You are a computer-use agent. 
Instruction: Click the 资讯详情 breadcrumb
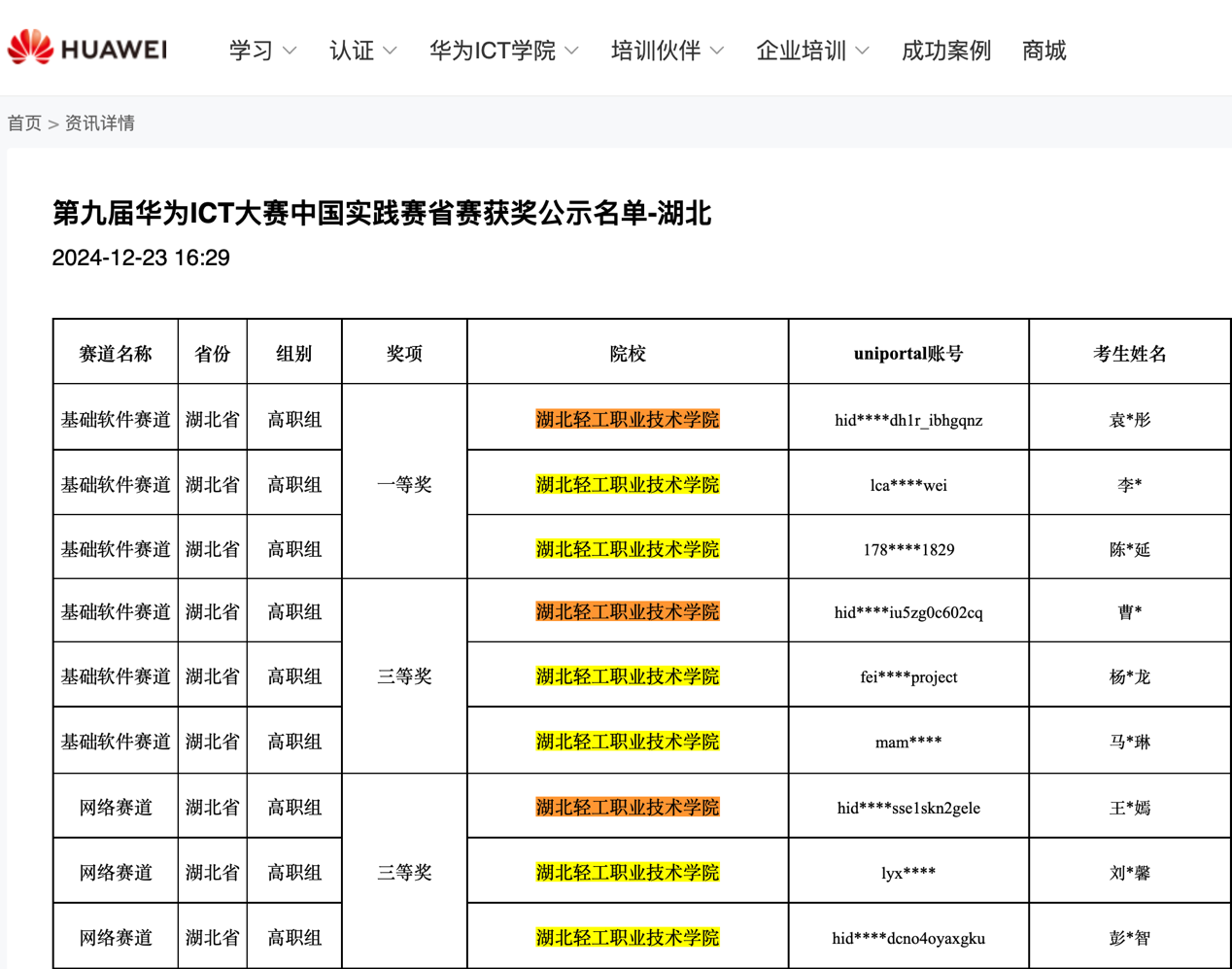click(99, 123)
